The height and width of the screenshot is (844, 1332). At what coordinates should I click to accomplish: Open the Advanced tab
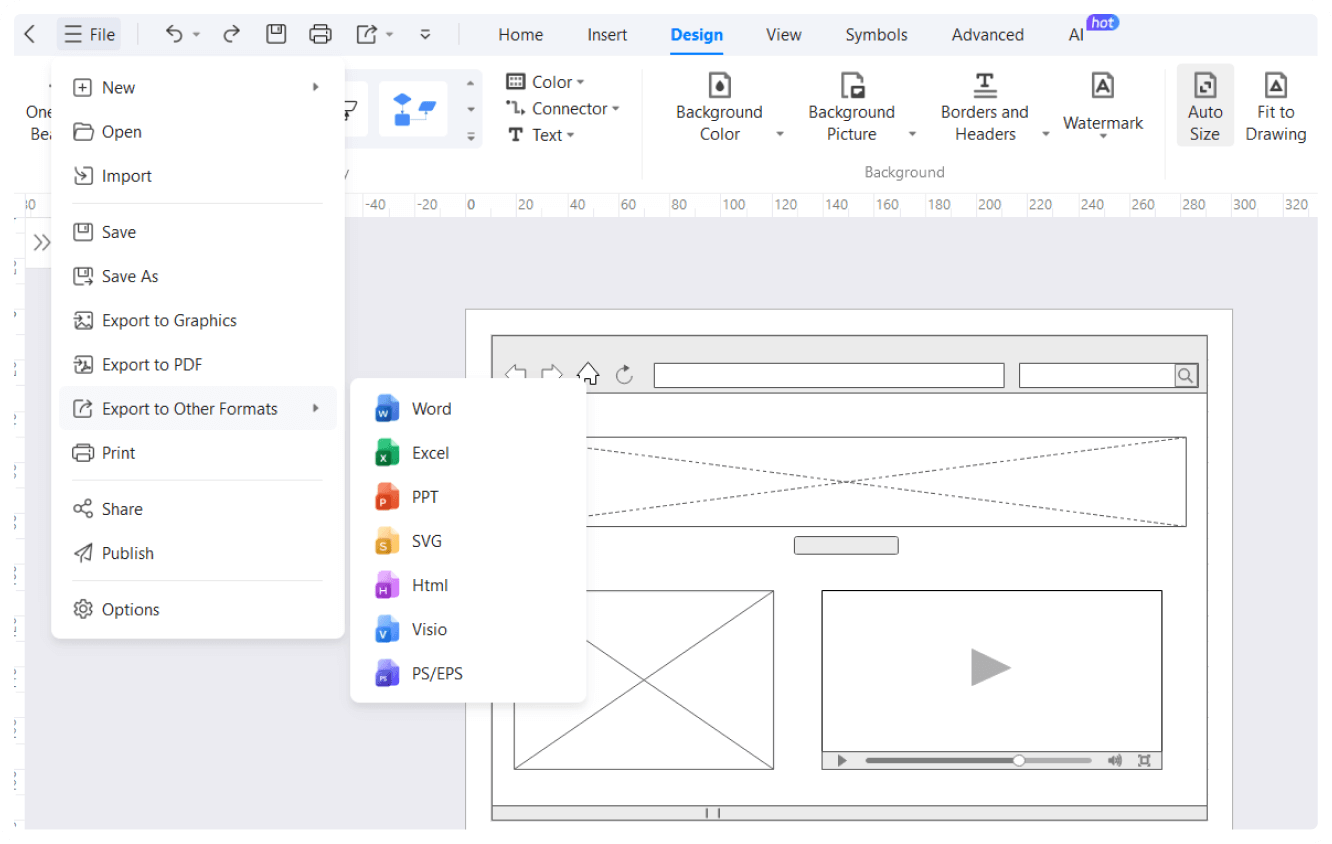pyautogui.click(x=988, y=34)
